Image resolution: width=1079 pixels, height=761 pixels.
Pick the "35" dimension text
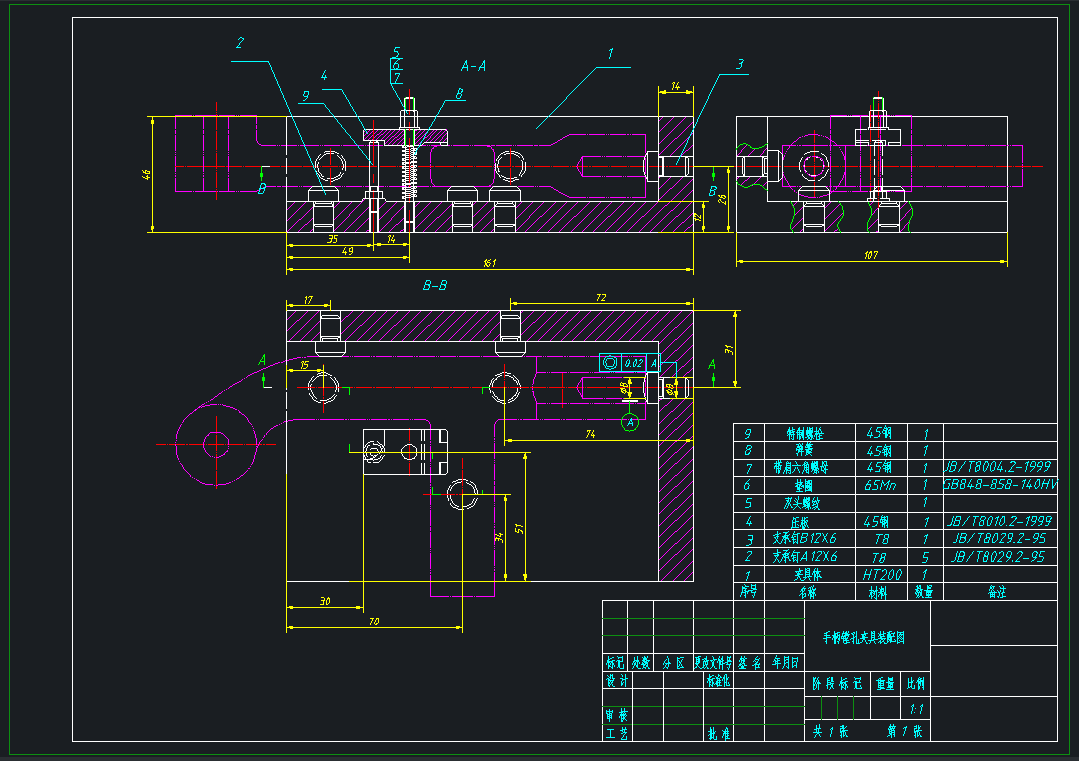(332, 239)
